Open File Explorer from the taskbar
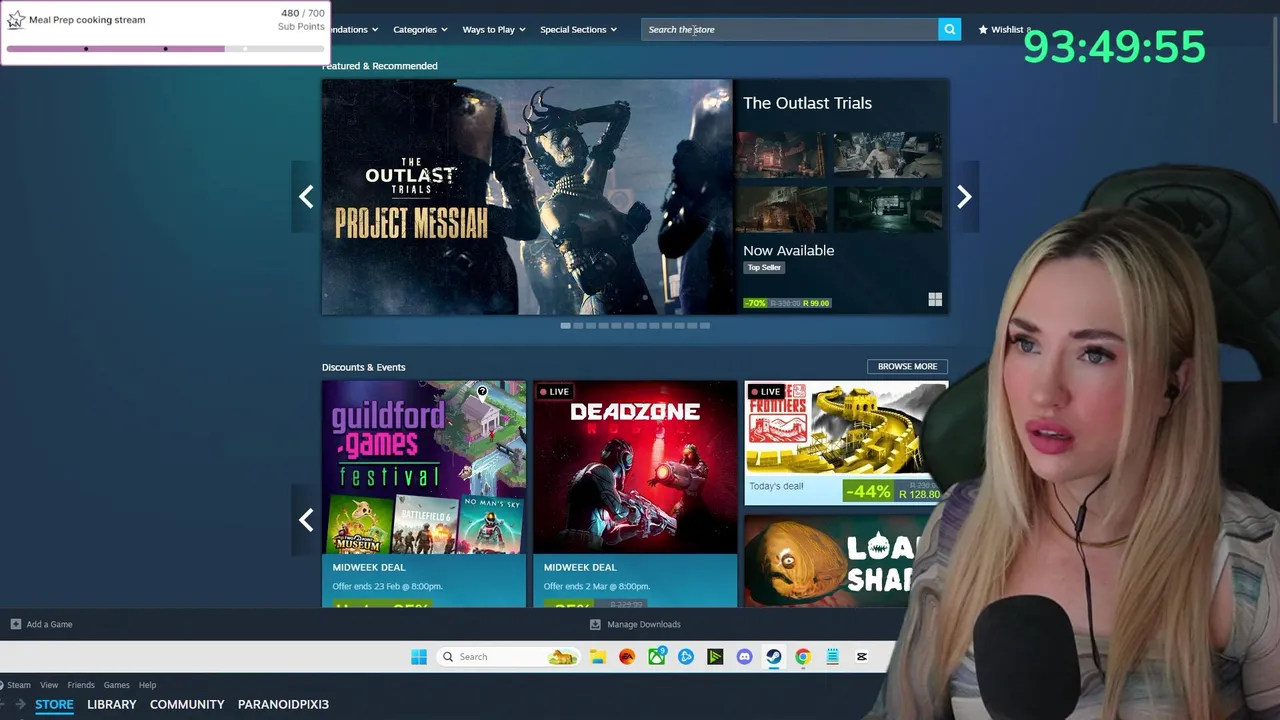The width and height of the screenshot is (1280, 720). pos(598,657)
